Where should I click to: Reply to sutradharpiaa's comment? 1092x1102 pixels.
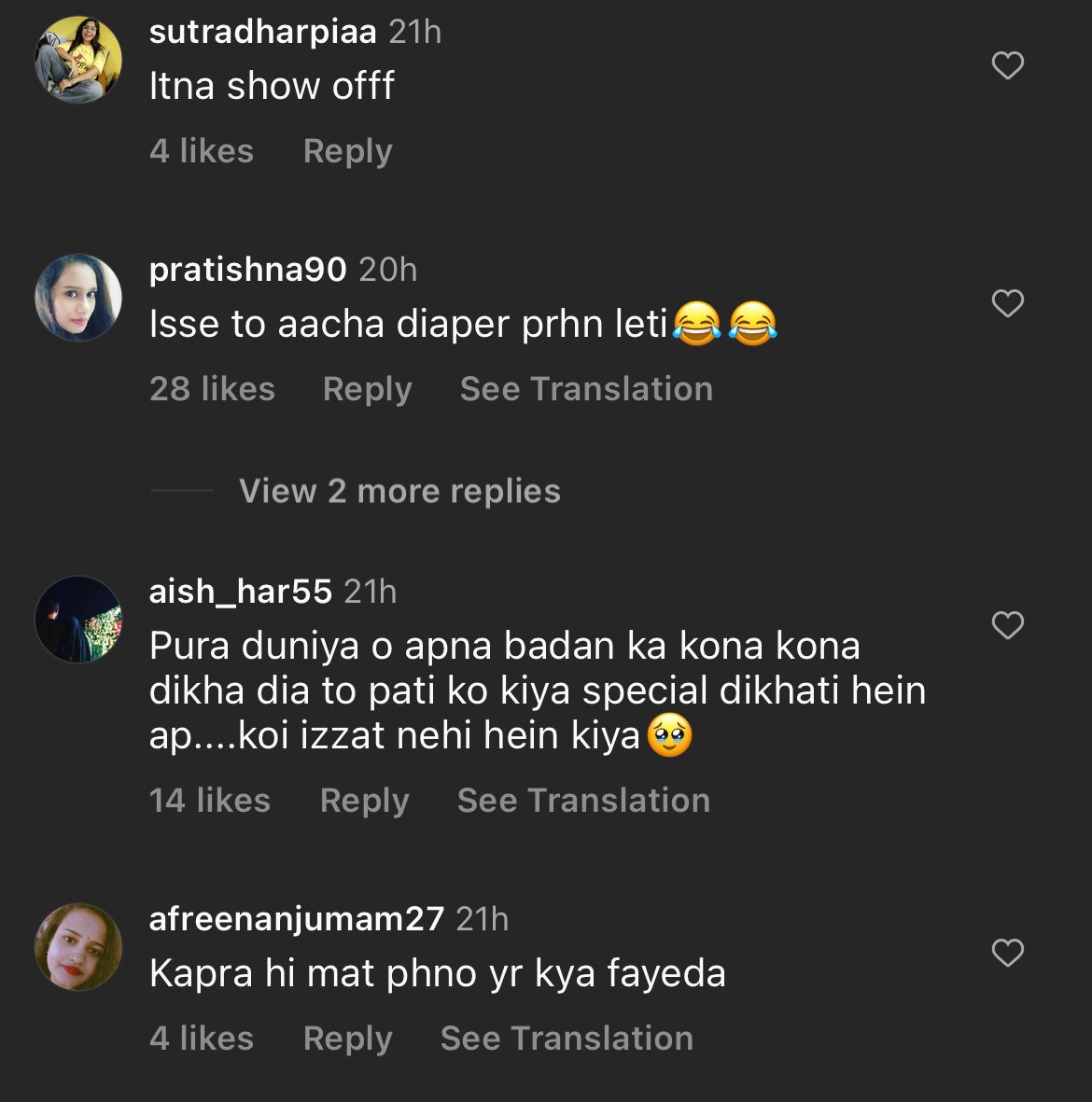point(347,151)
